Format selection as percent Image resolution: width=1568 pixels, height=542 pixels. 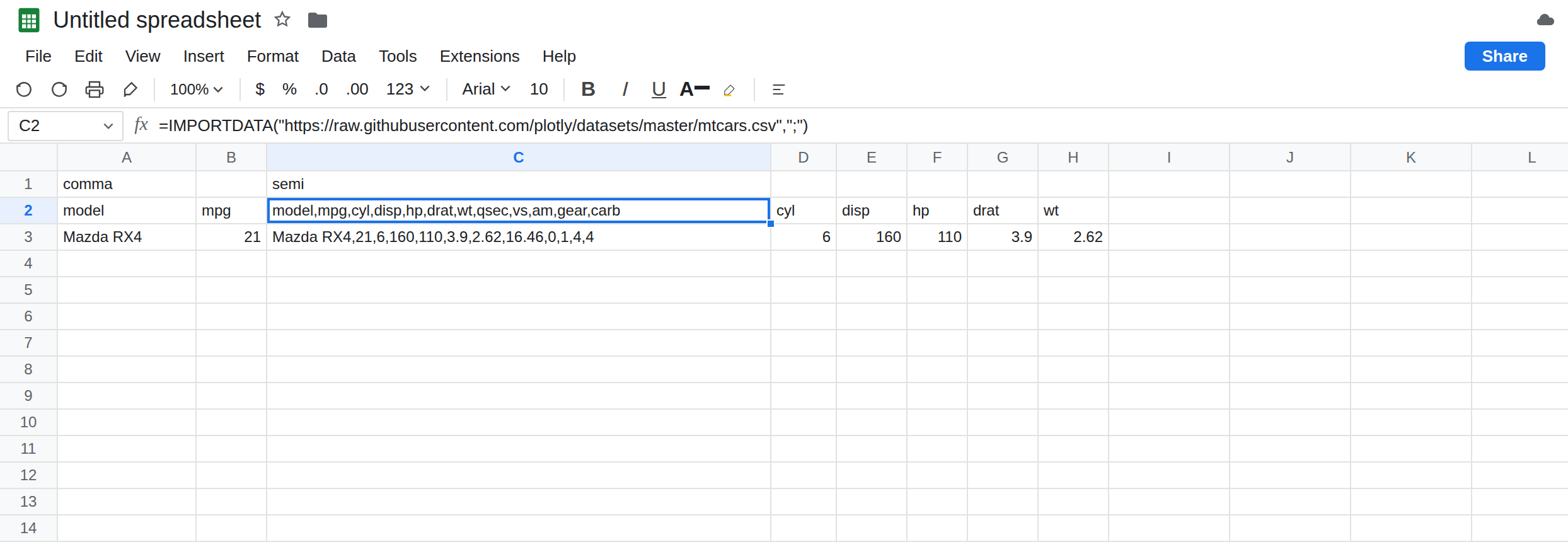pyautogui.click(x=289, y=89)
